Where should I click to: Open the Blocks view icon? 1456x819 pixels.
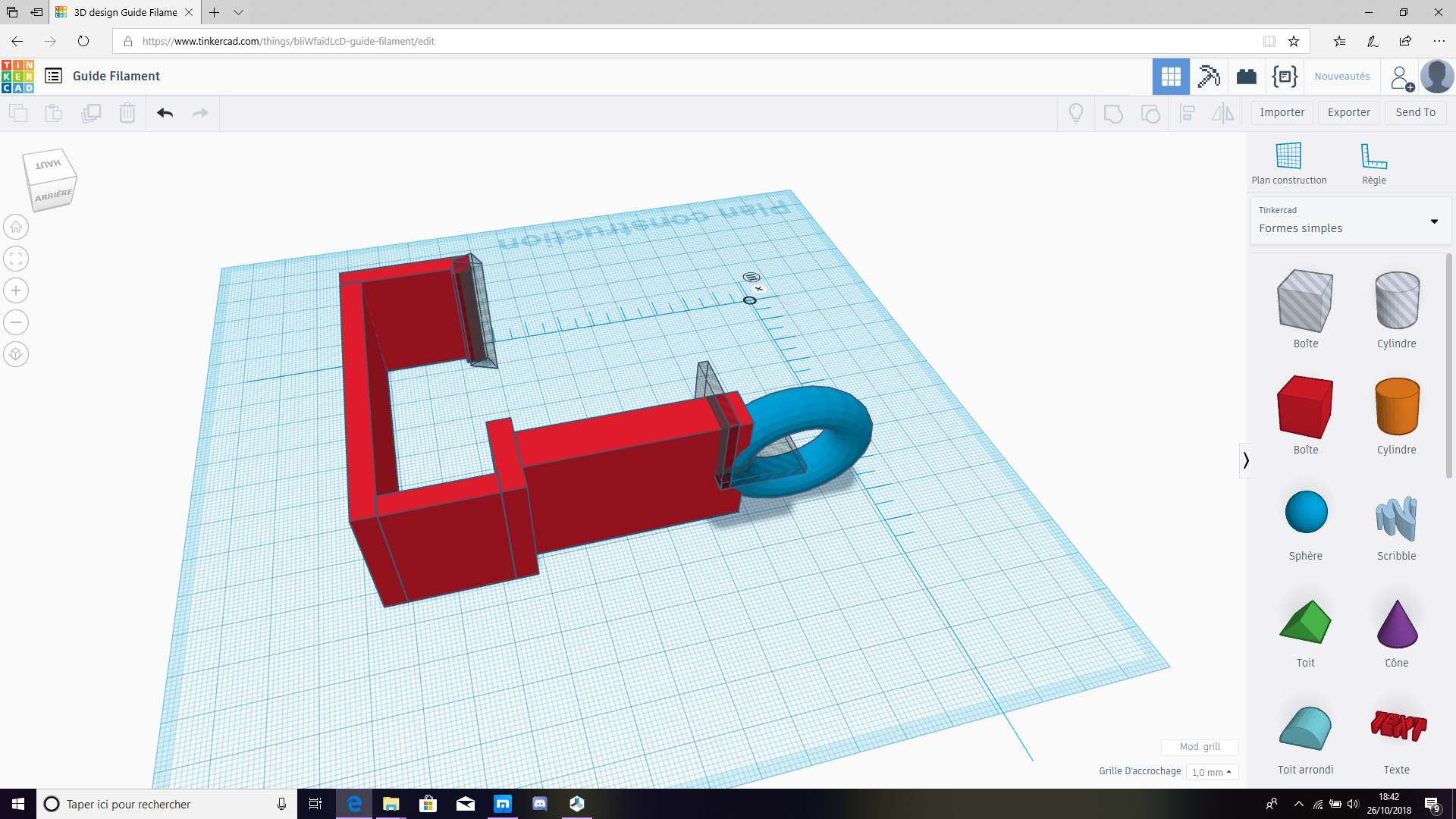click(x=1209, y=77)
